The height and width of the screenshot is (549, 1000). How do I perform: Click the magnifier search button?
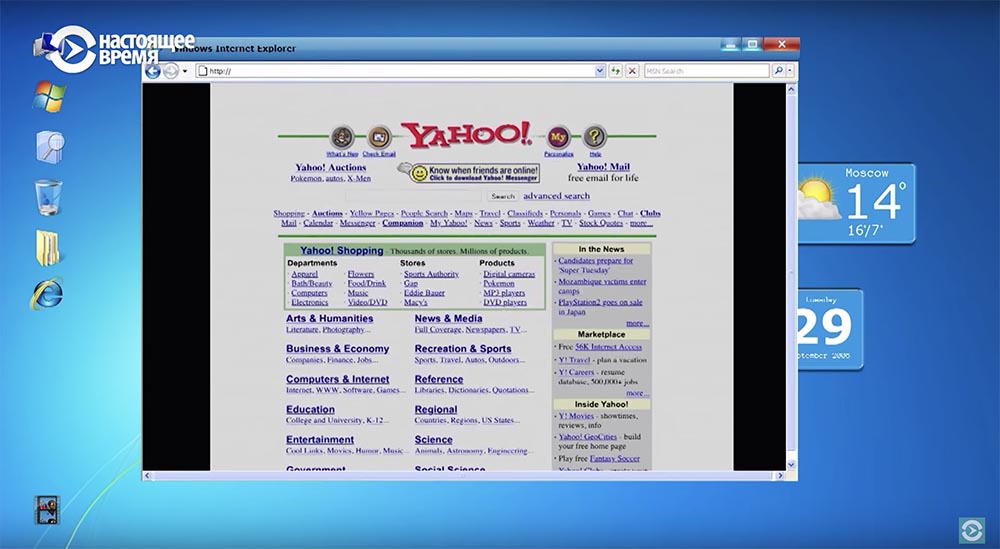click(779, 71)
